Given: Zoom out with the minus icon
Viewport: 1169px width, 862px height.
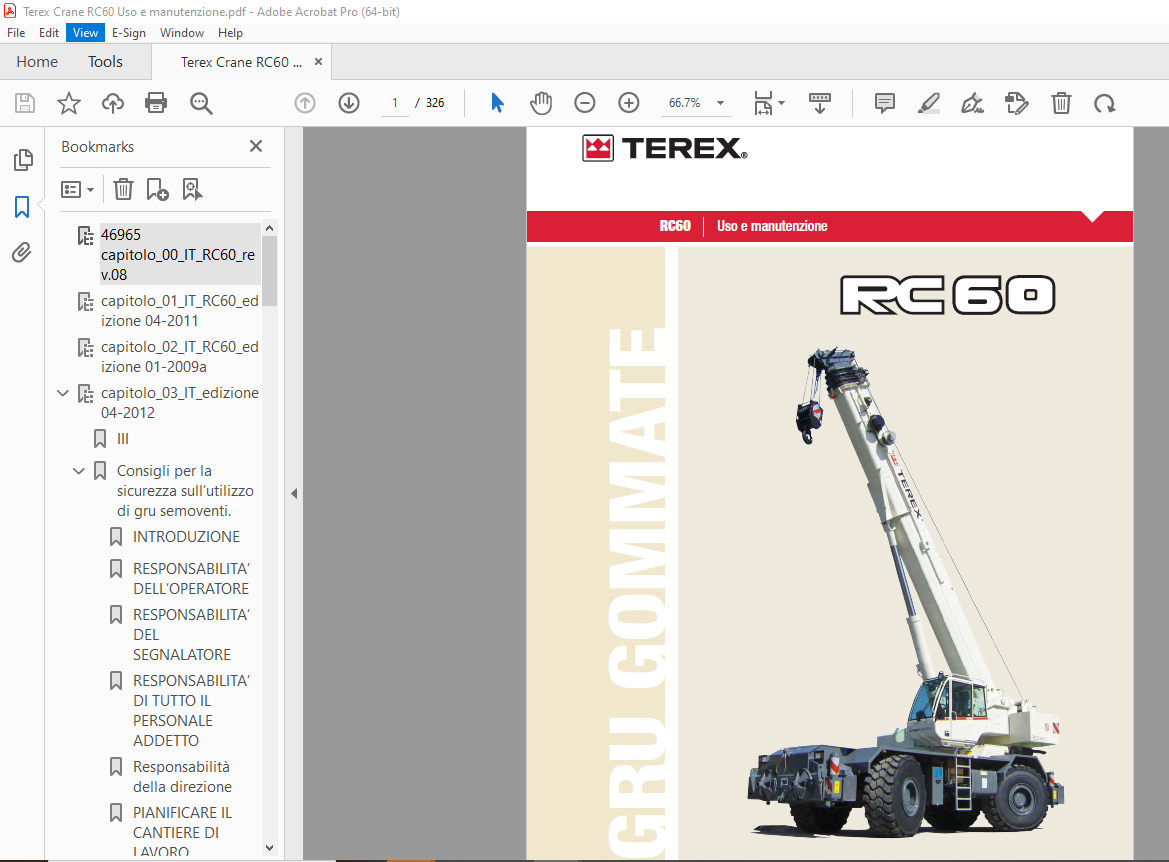Looking at the screenshot, I should point(584,103).
